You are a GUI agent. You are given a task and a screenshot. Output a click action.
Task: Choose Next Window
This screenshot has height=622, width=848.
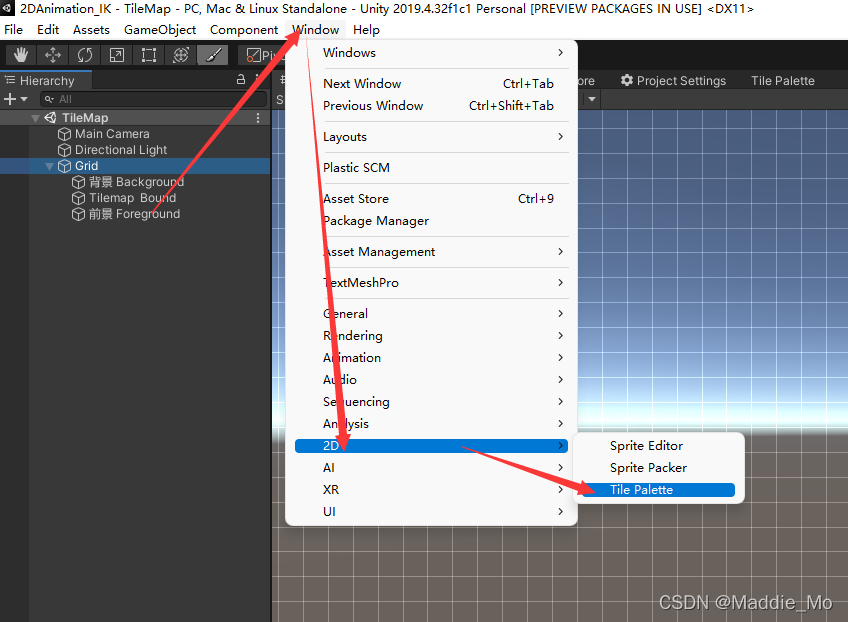[432, 84]
